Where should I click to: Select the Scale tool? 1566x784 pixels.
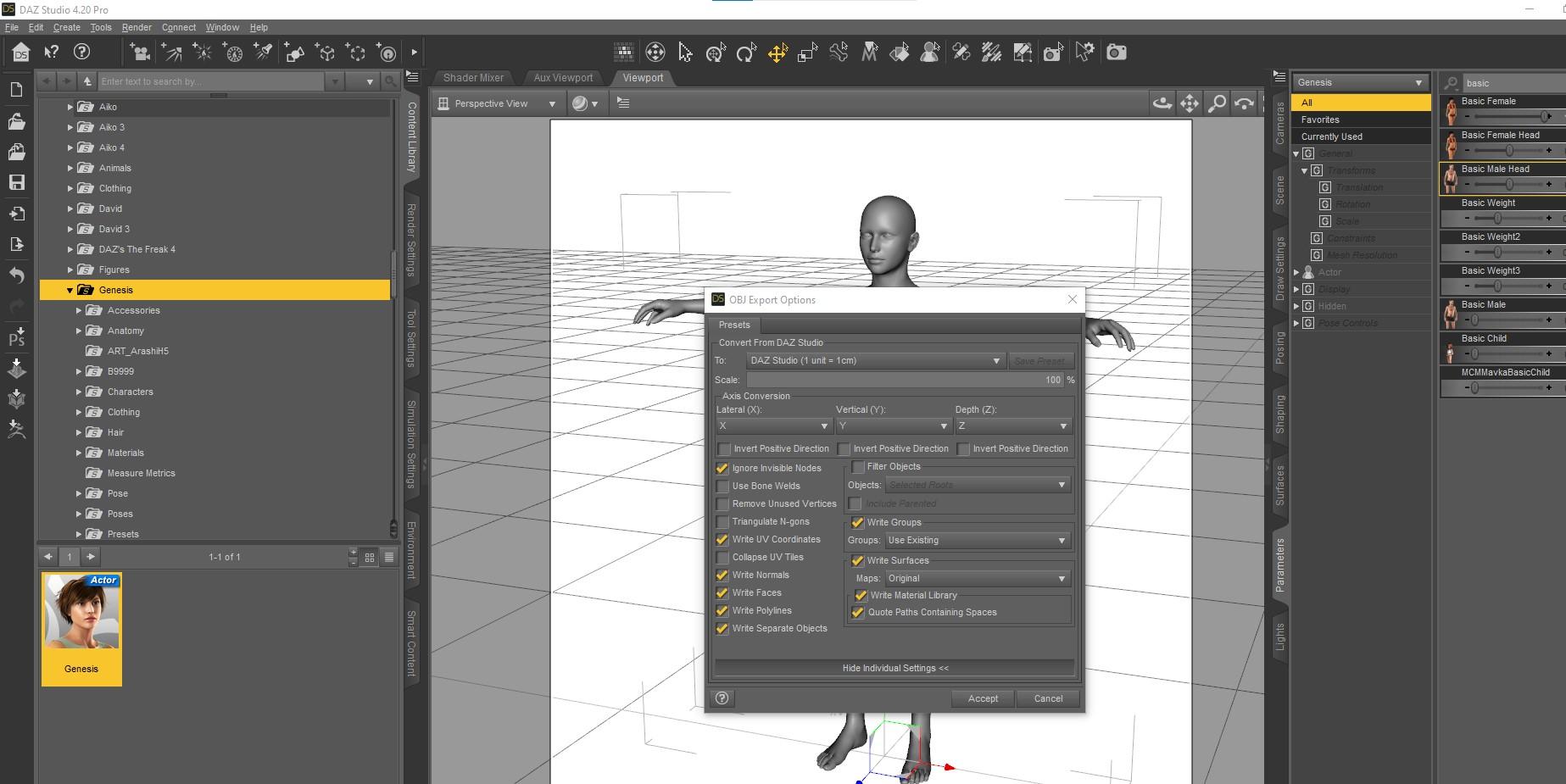coord(807,53)
